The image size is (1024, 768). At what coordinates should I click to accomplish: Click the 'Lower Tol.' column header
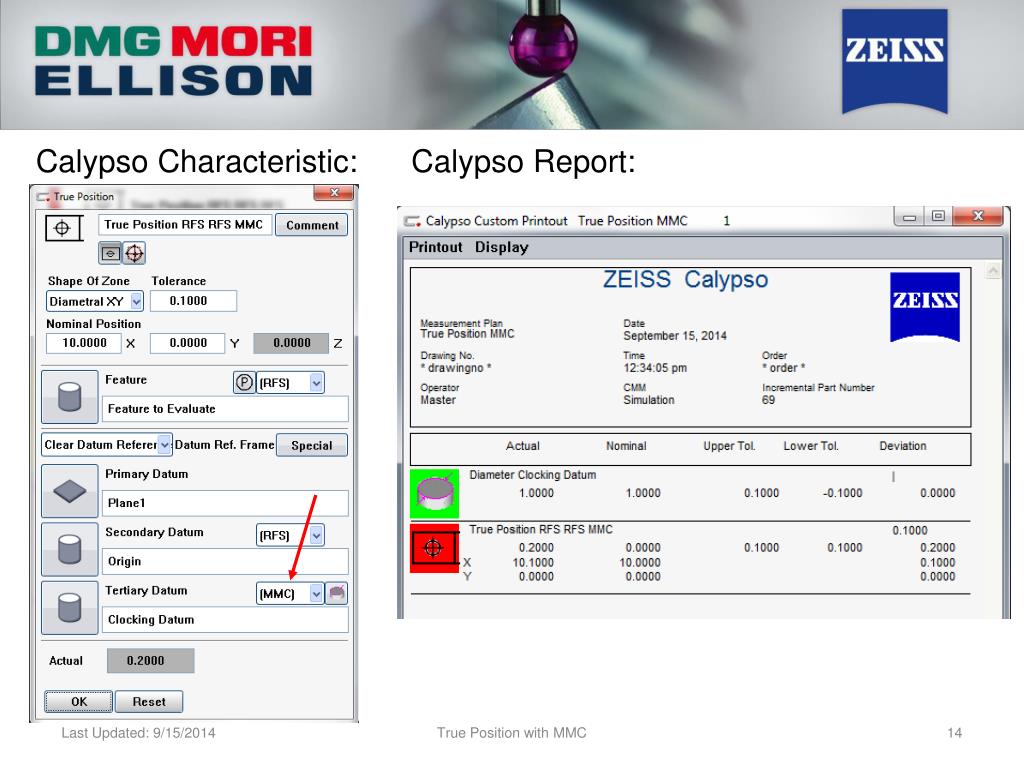tap(811, 446)
